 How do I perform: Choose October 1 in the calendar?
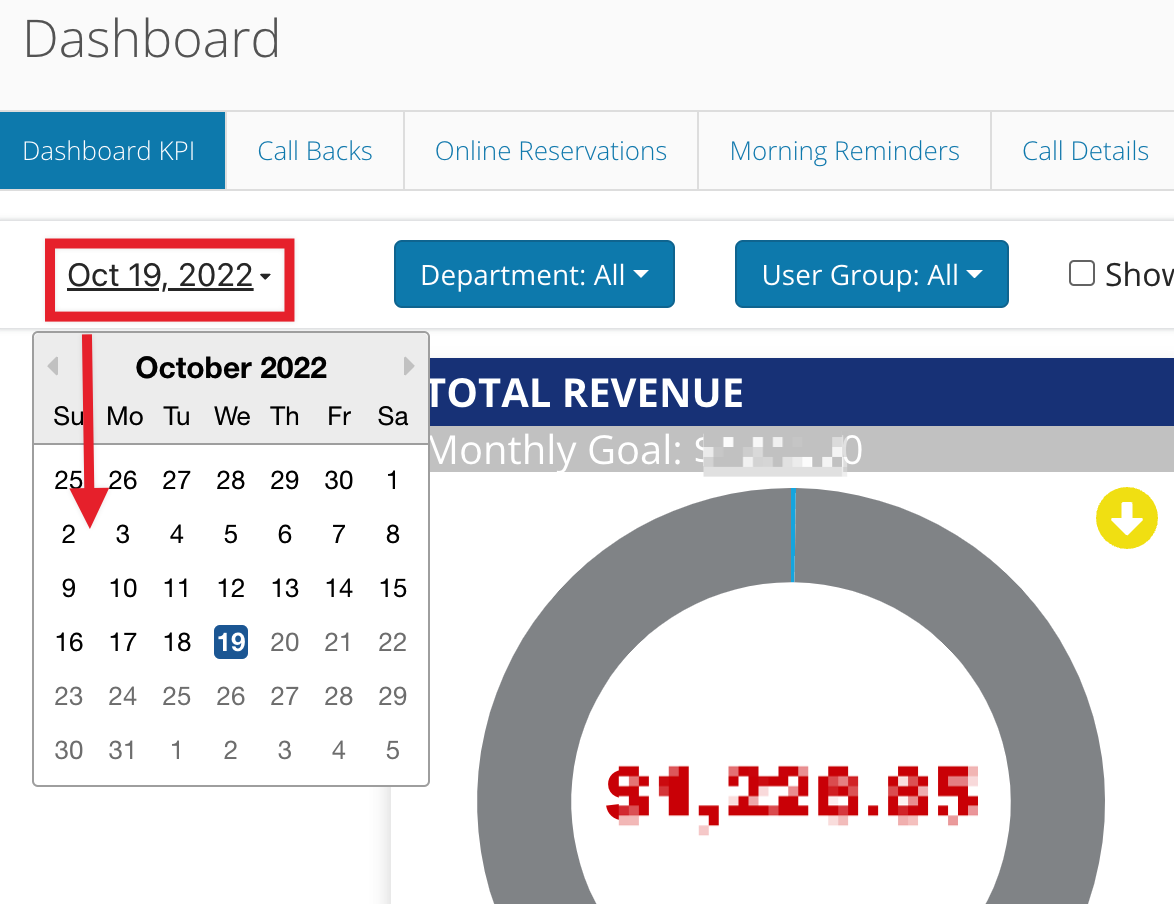392,480
